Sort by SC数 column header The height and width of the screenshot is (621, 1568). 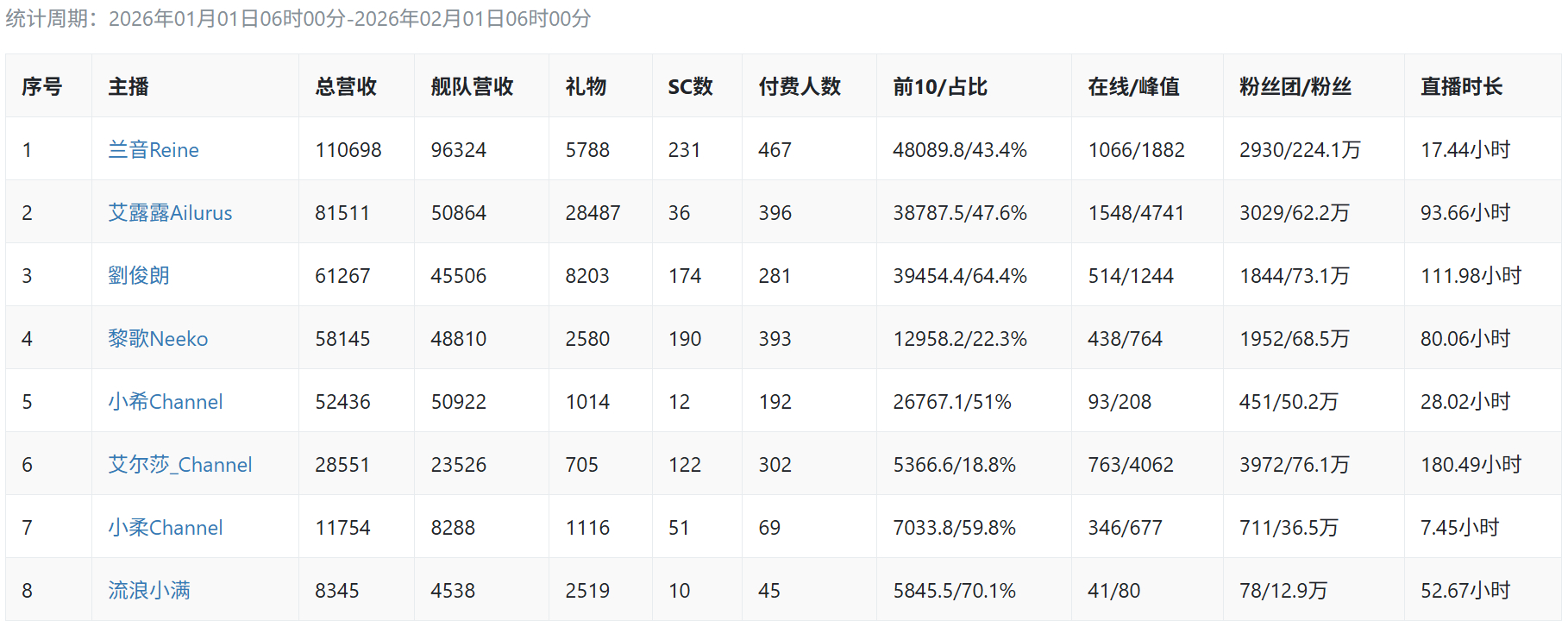[x=690, y=86]
